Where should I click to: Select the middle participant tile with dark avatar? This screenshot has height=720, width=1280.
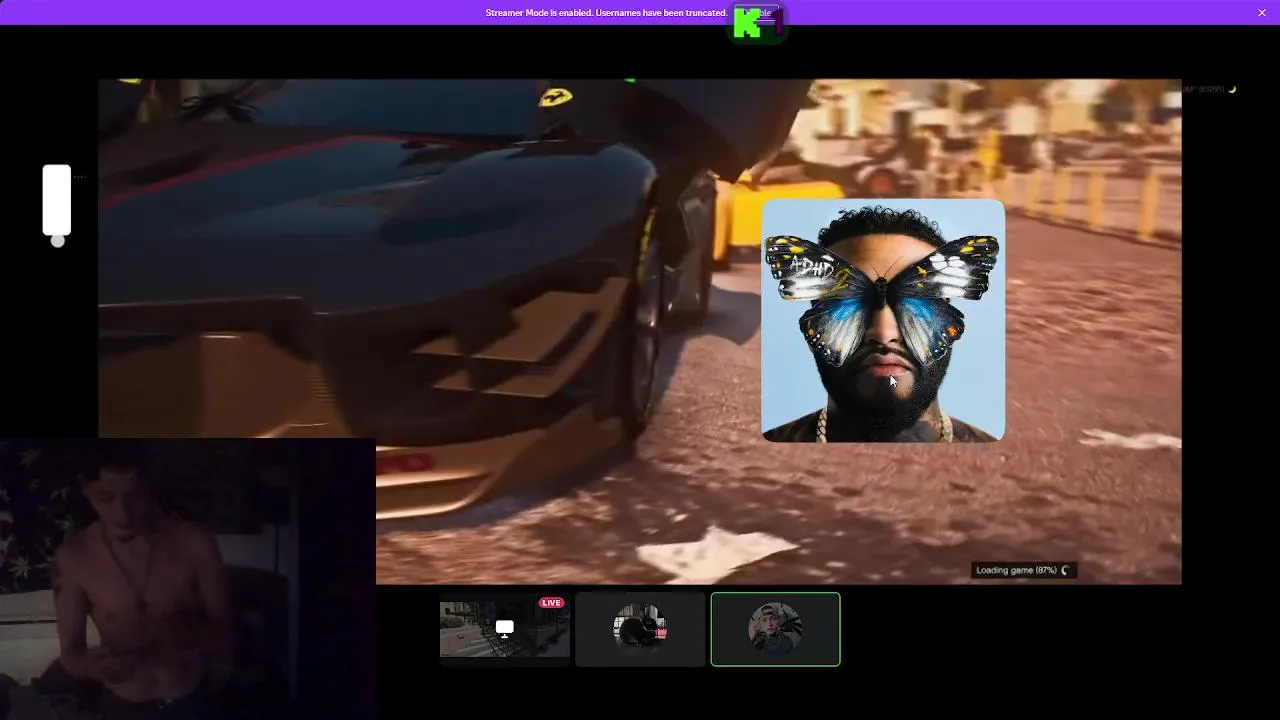(x=640, y=629)
